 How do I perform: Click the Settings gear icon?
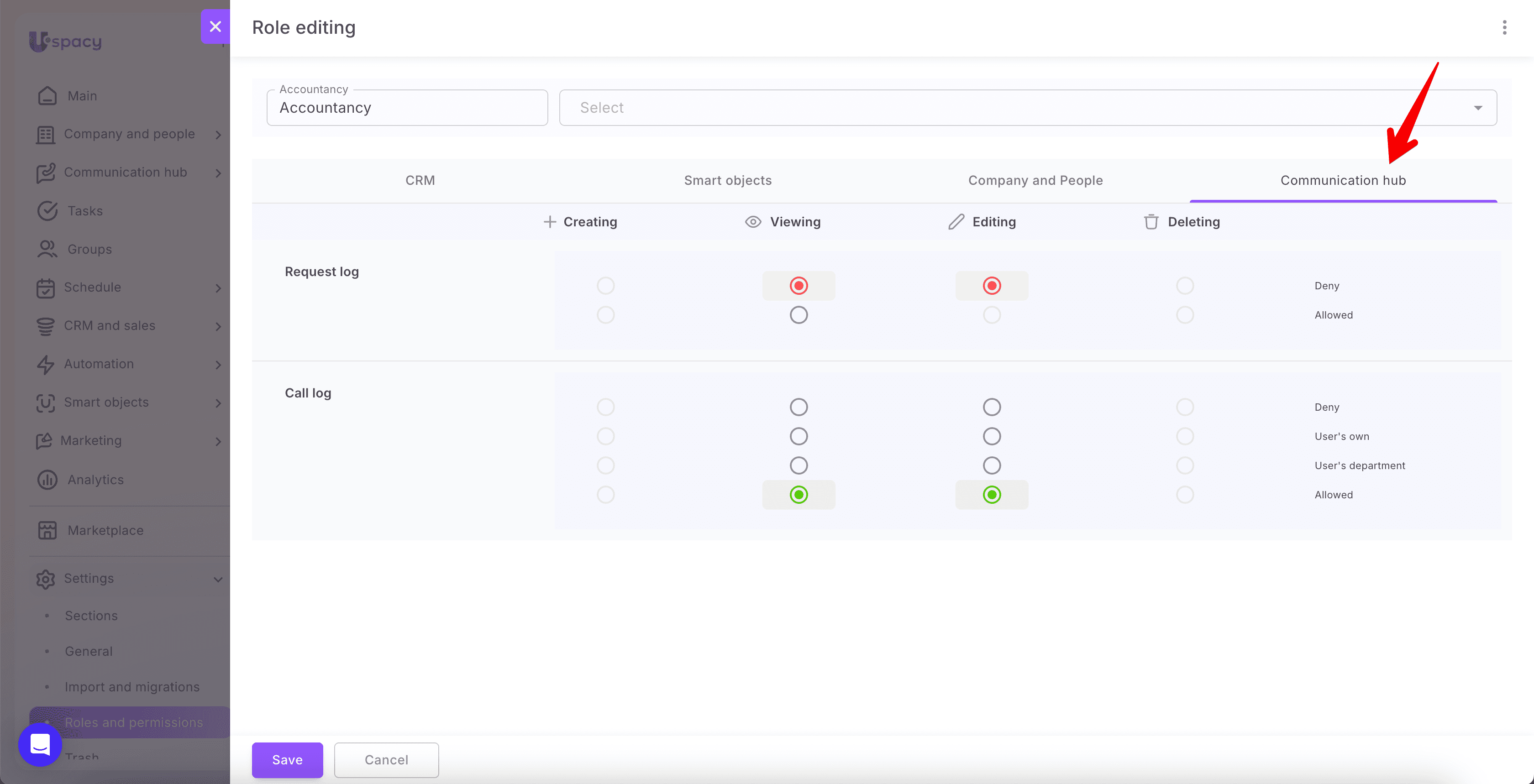[45, 579]
